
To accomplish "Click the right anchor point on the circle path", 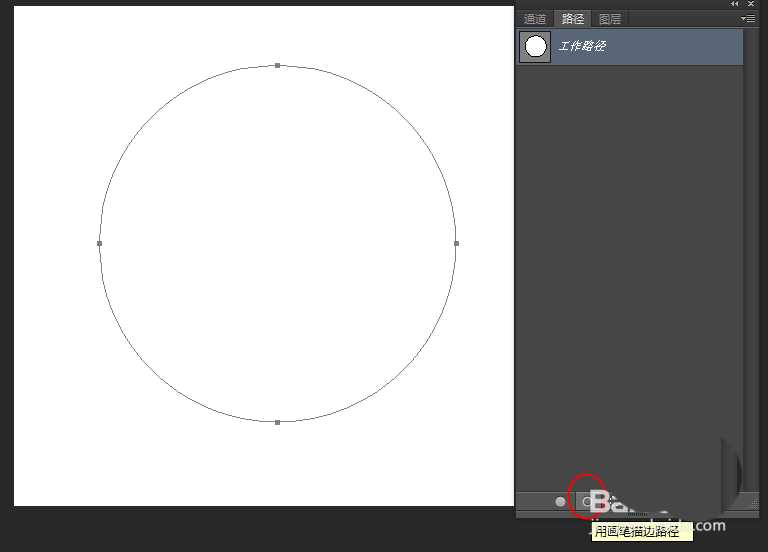I will pos(456,243).
